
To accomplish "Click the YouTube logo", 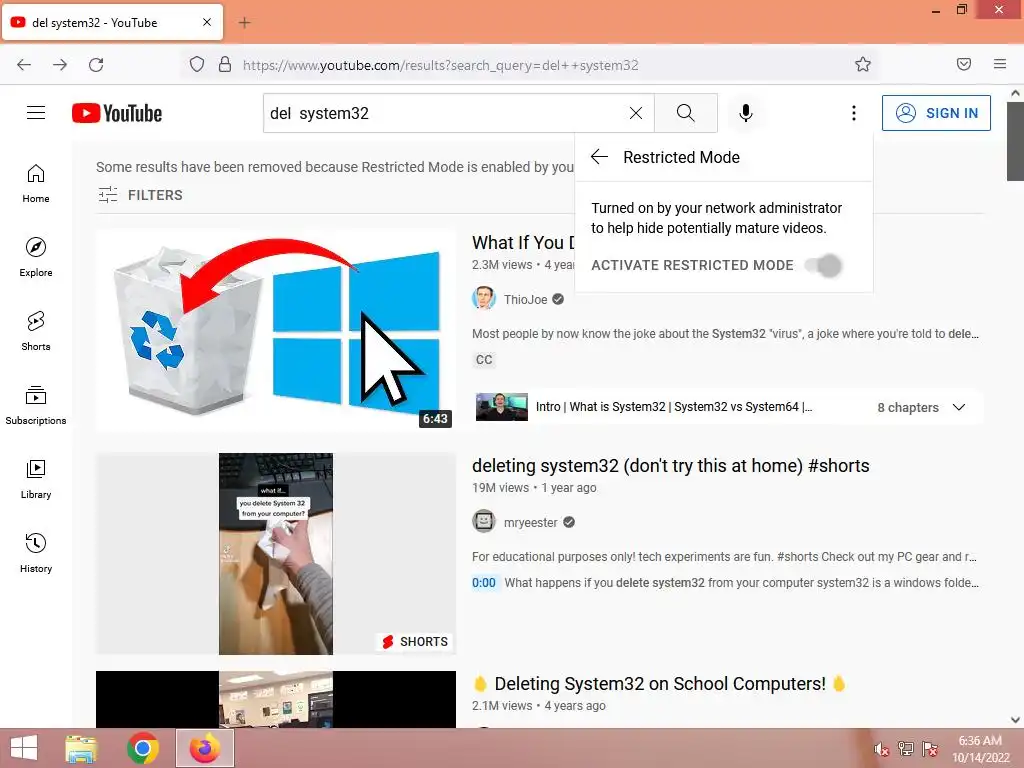I will (117, 113).
